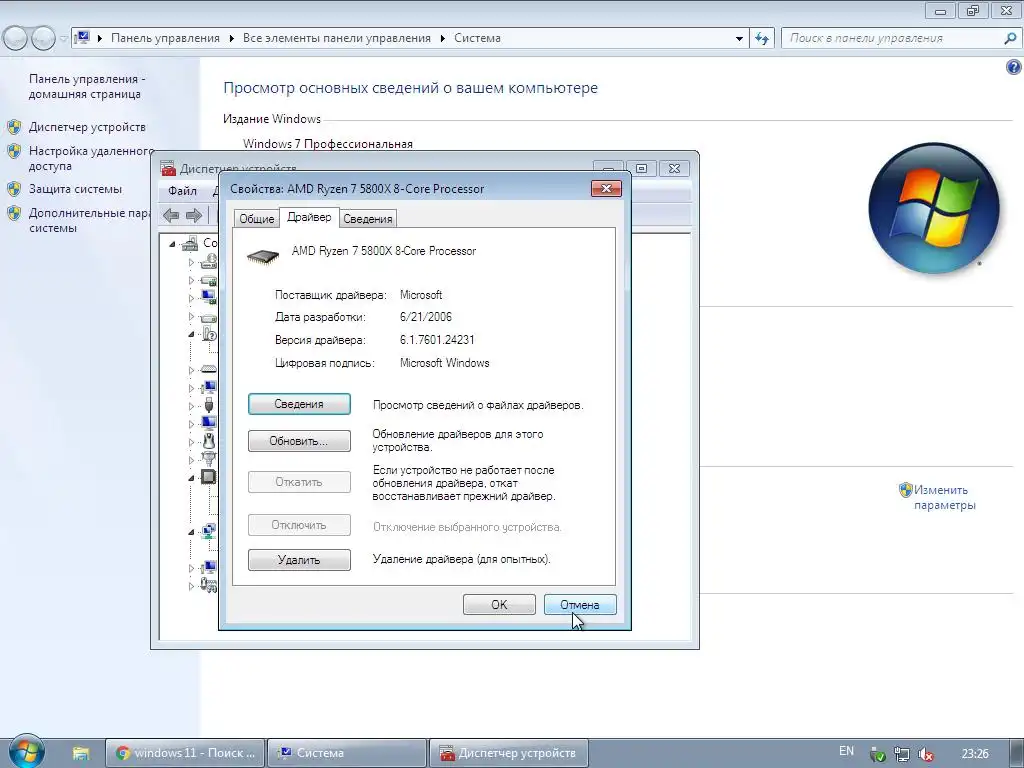Image resolution: width=1024 pixels, height=768 pixels.
Task: Expand the breadcrumb arrow before Система
Action: (442, 38)
